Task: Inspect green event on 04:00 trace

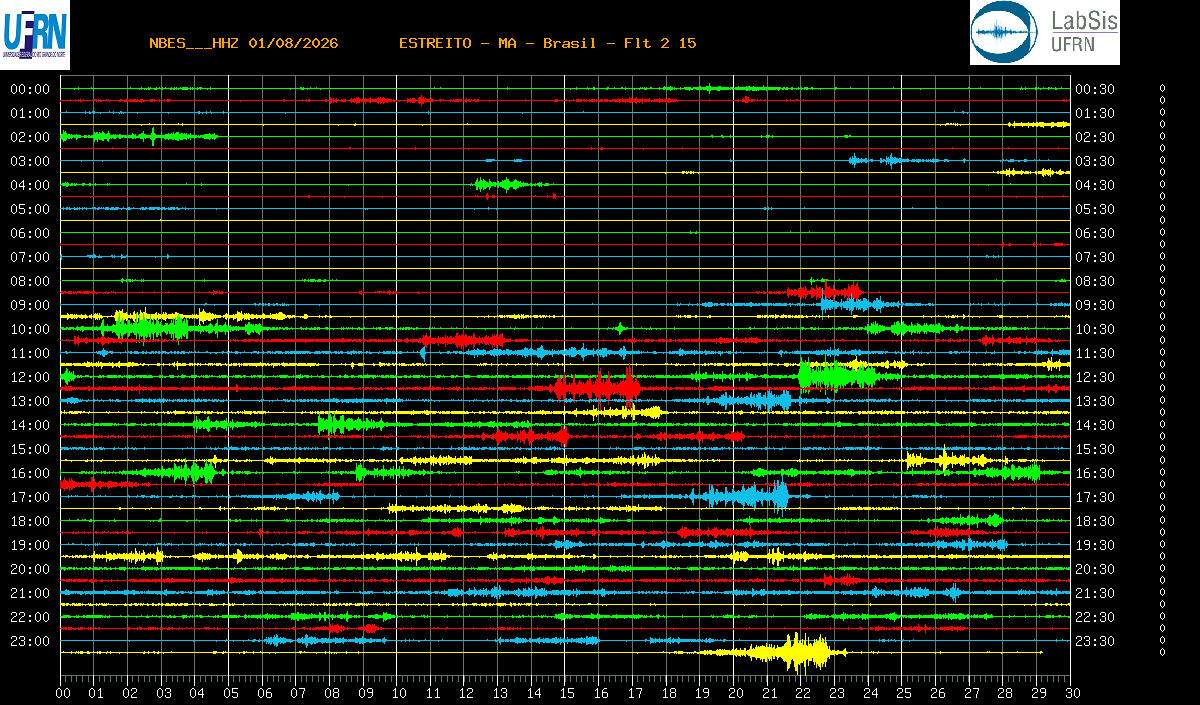Action: click(500, 184)
